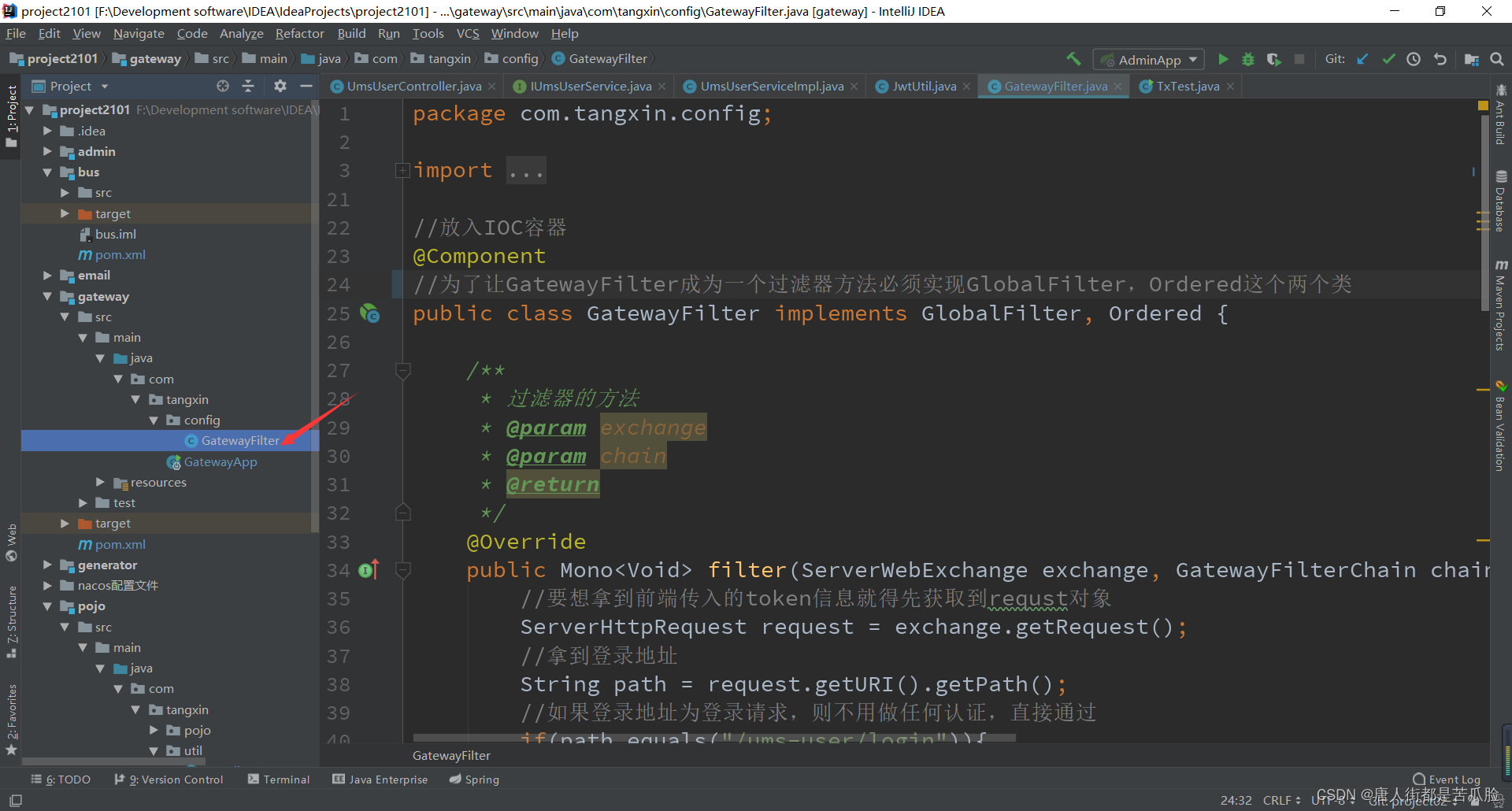Collapse the gateway module folder
Viewport: 1512px width, 811px height.
coord(47,296)
